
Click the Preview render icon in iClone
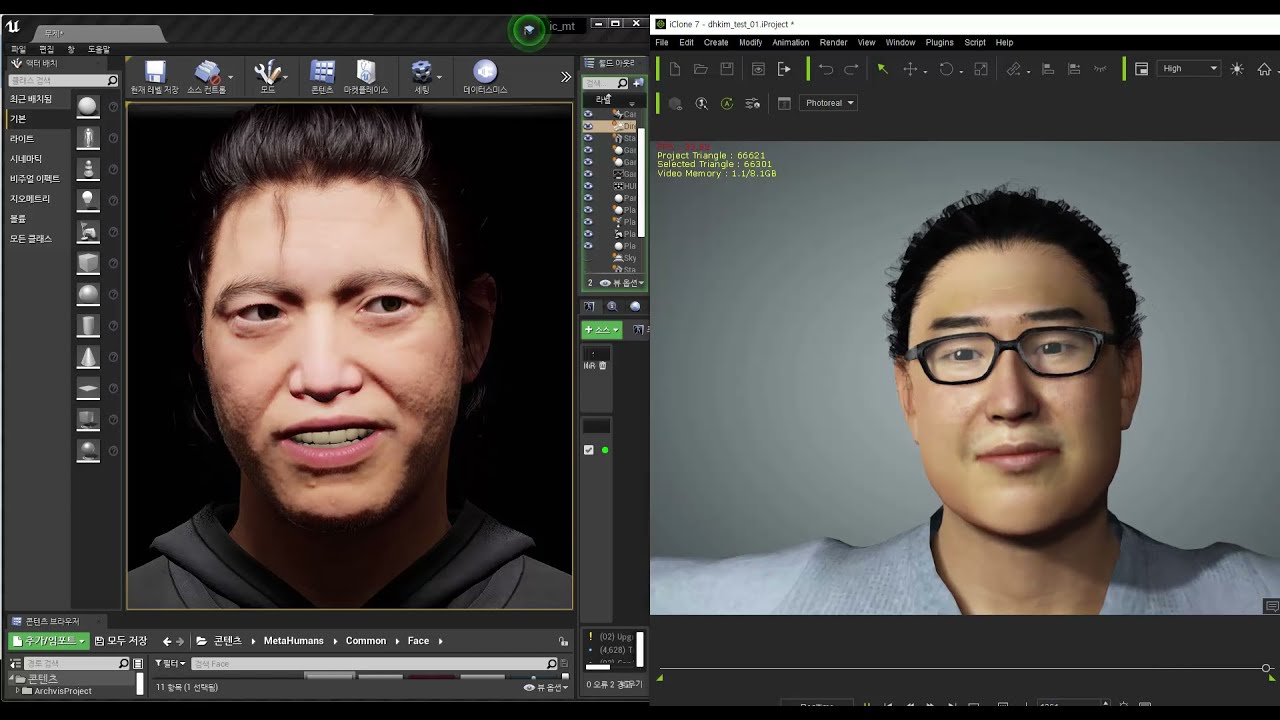click(758, 69)
